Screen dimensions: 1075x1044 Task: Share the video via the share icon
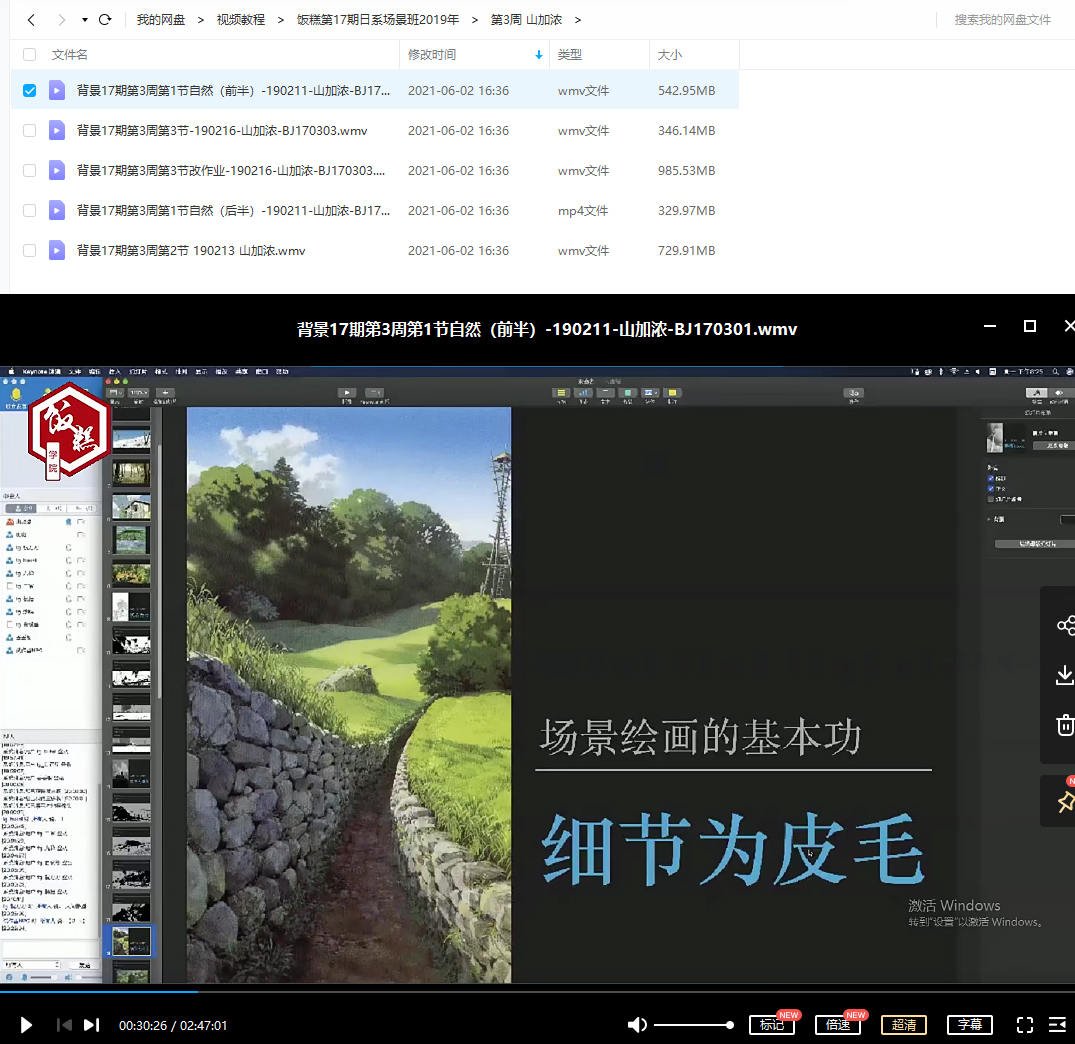(1065, 625)
